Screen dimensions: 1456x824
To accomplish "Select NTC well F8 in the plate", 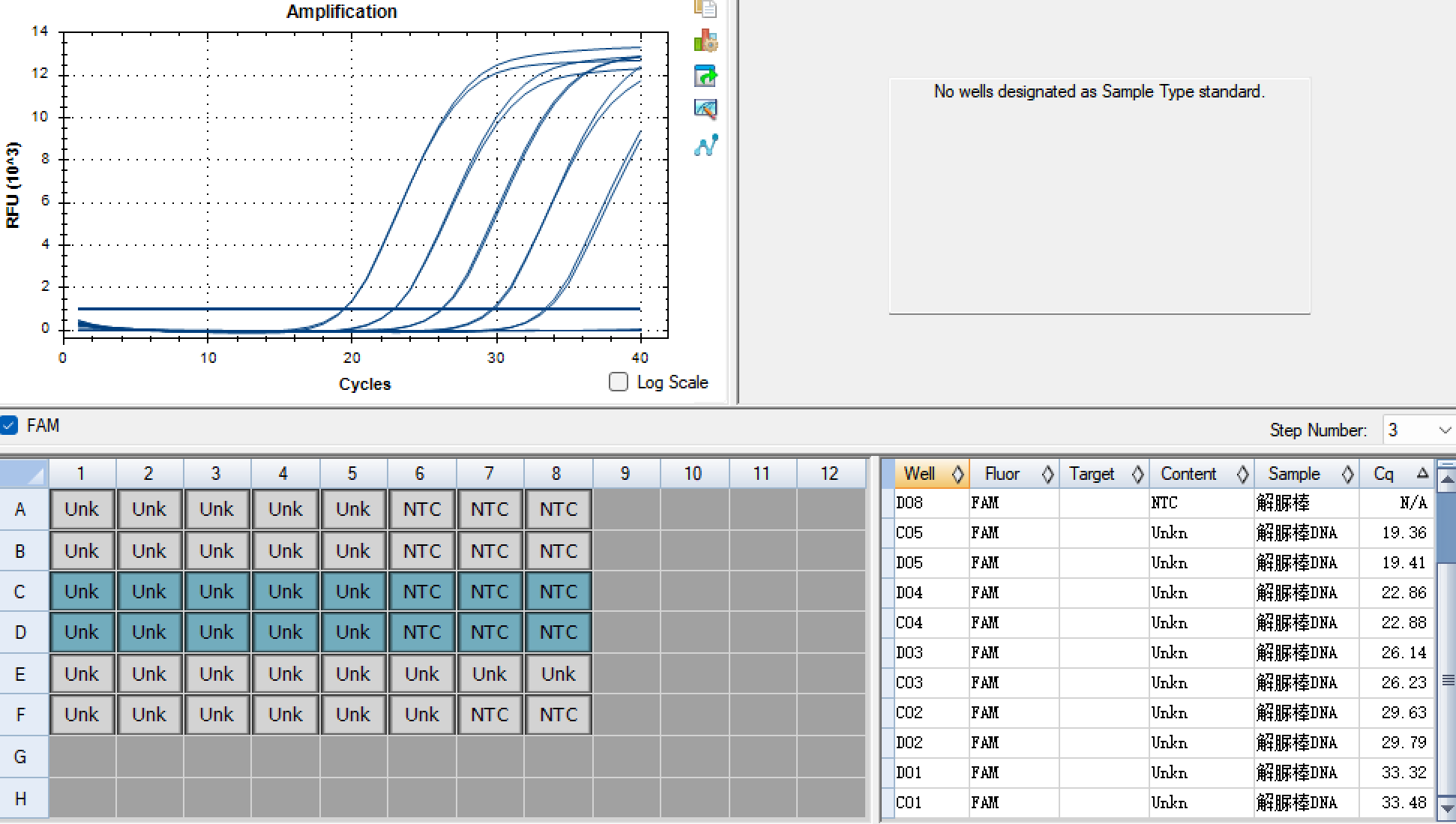I will [x=559, y=715].
